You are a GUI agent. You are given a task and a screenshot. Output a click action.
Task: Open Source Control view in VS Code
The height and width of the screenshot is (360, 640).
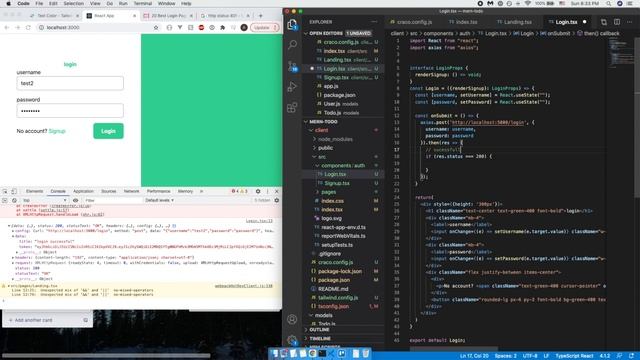(x=292, y=66)
